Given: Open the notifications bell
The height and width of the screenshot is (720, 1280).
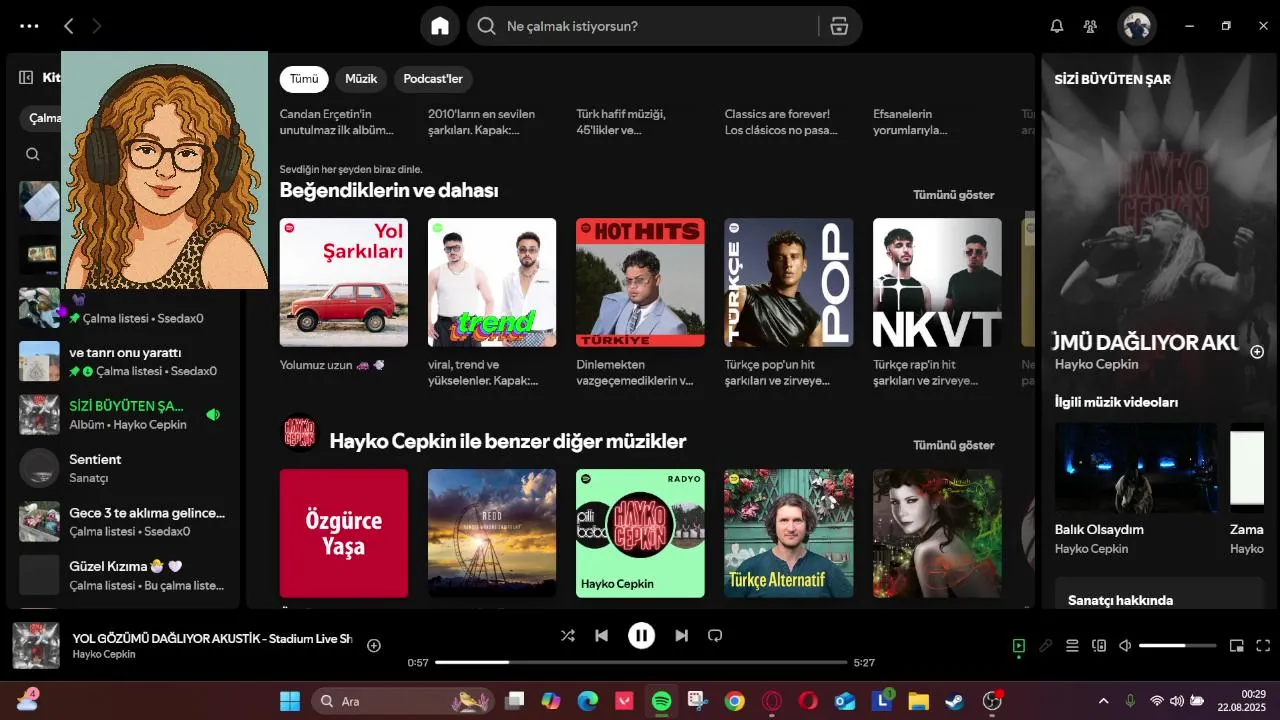Looking at the screenshot, I should [1057, 26].
